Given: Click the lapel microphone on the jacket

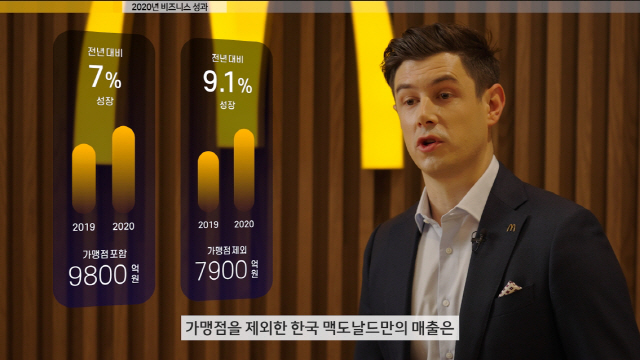Looking at the screenshot, I should click(x=478, y=240).
